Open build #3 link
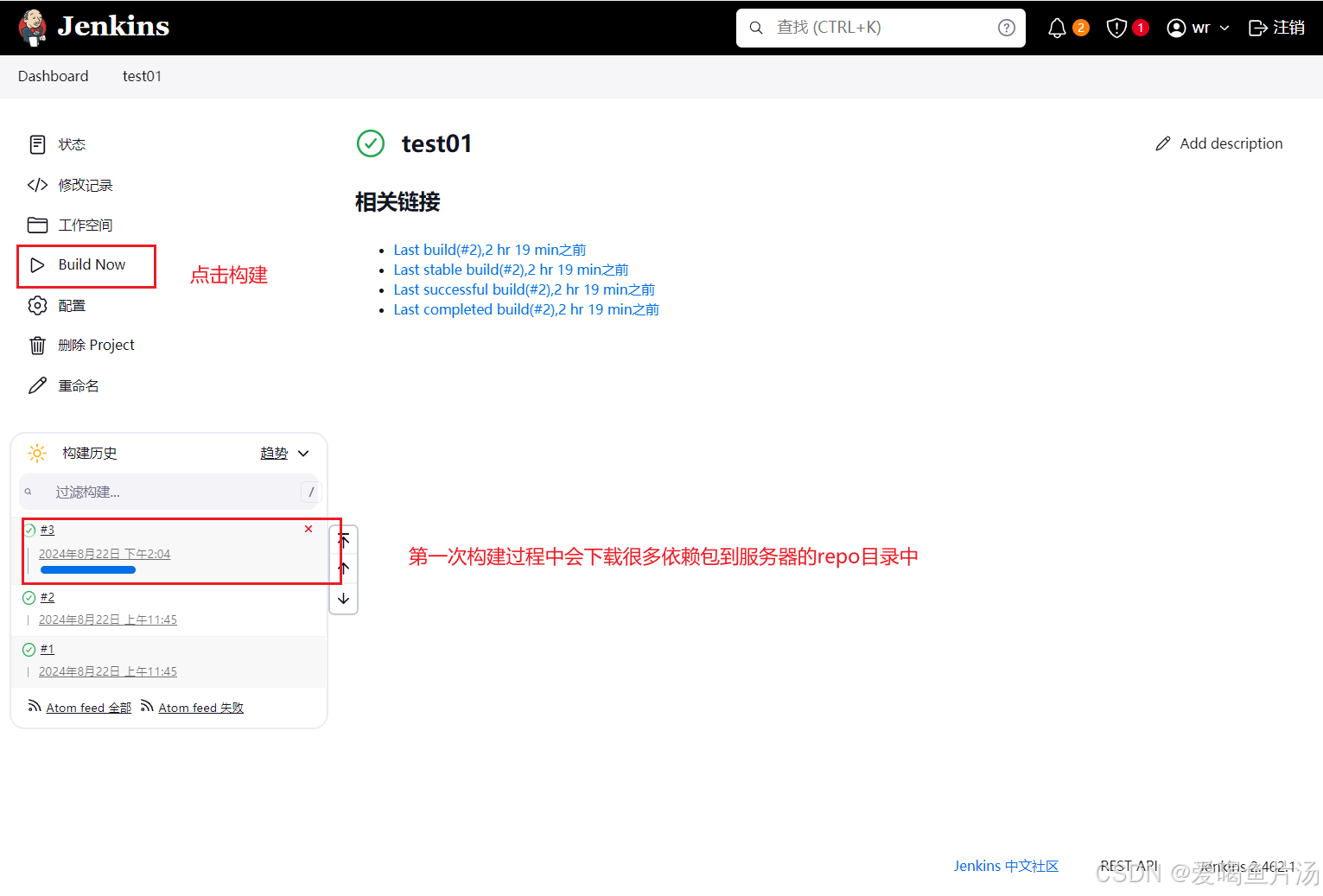Viewport: 1323px width, 896px height. click(48, 530)
